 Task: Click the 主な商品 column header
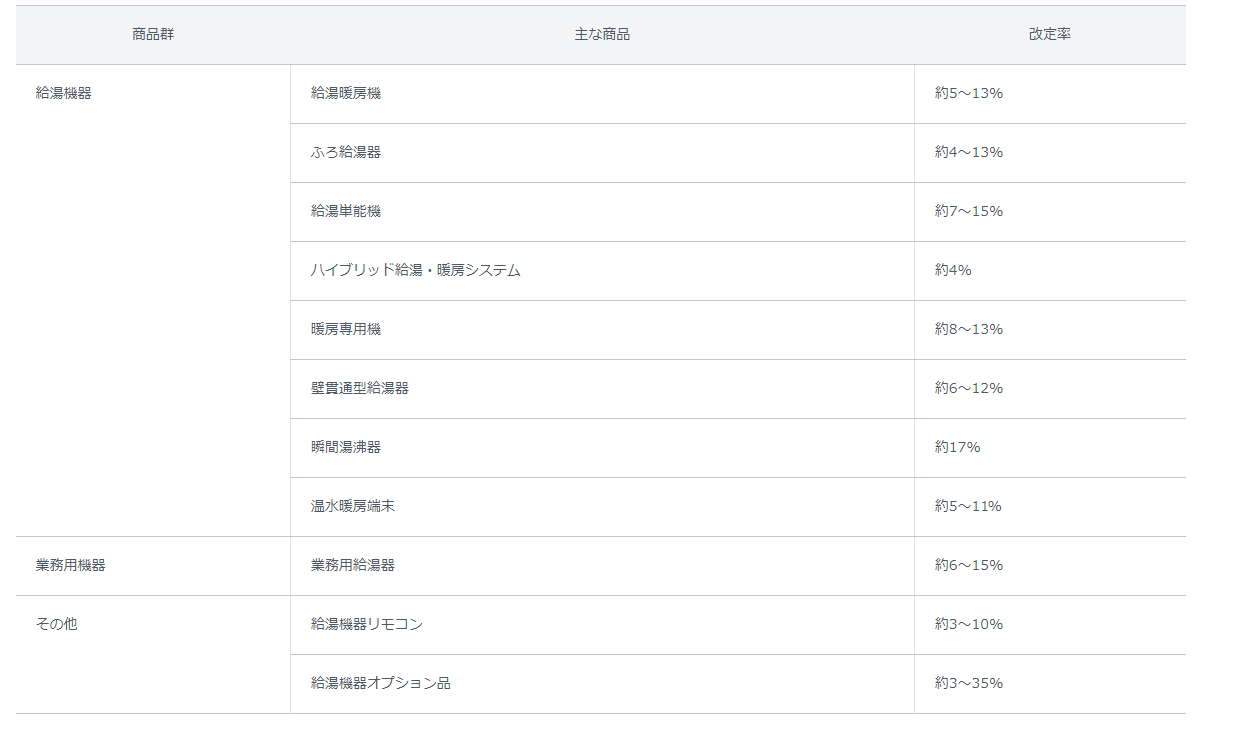[602, 34]
